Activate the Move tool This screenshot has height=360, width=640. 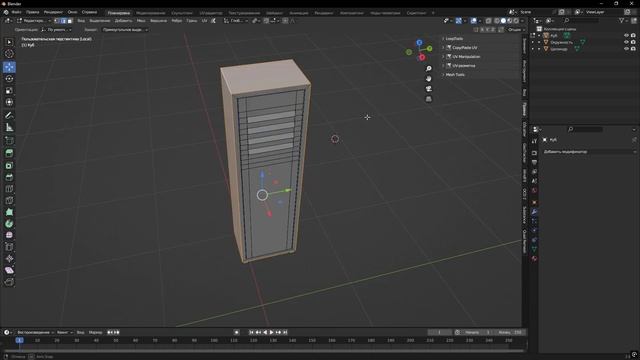point(9,67)
